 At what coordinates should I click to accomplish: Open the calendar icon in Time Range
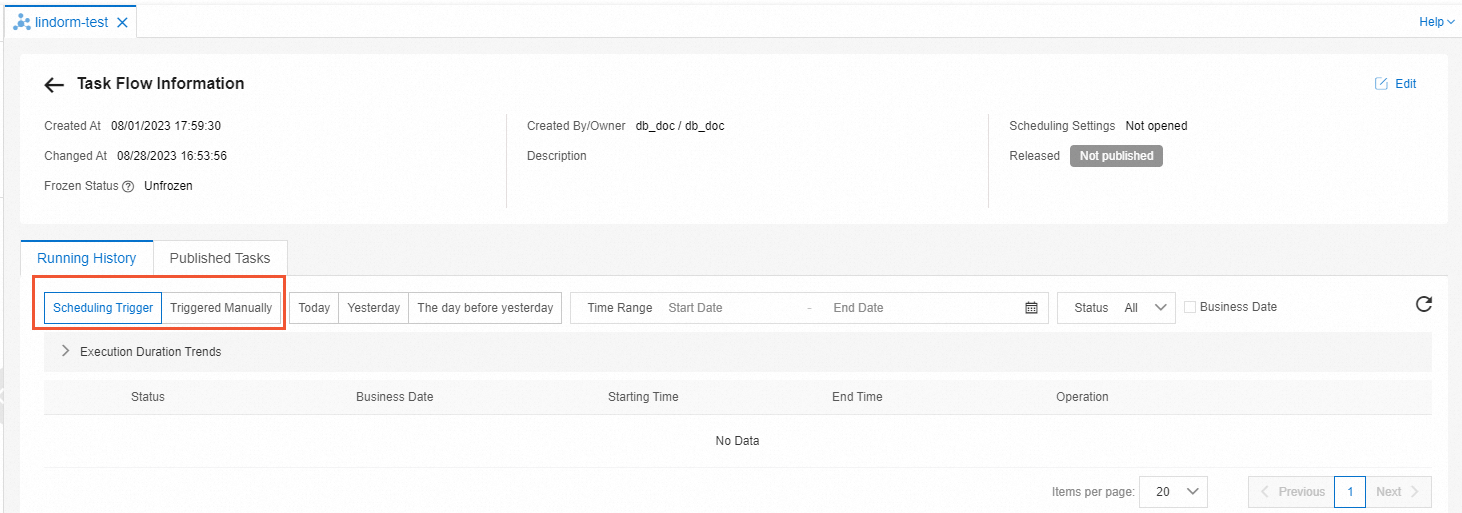(1031, 308)
